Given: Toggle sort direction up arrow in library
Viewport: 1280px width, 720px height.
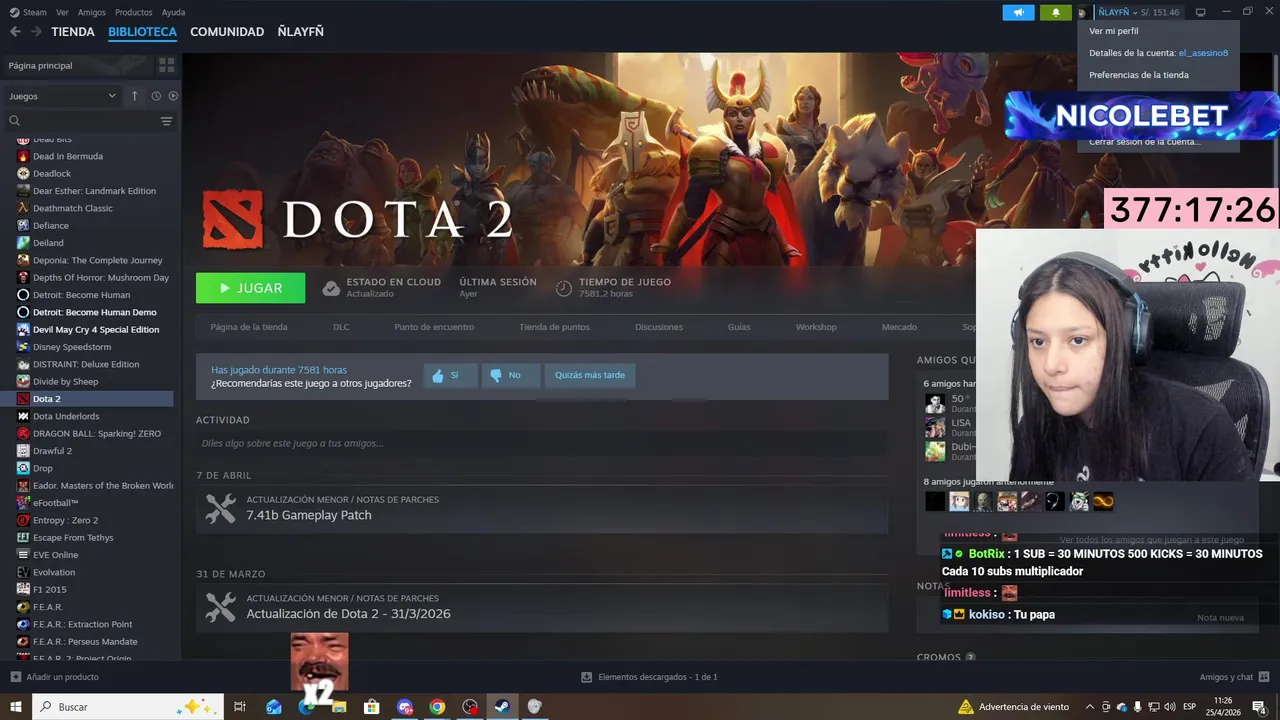Looking at the screenshot, I should pos(134,96).
